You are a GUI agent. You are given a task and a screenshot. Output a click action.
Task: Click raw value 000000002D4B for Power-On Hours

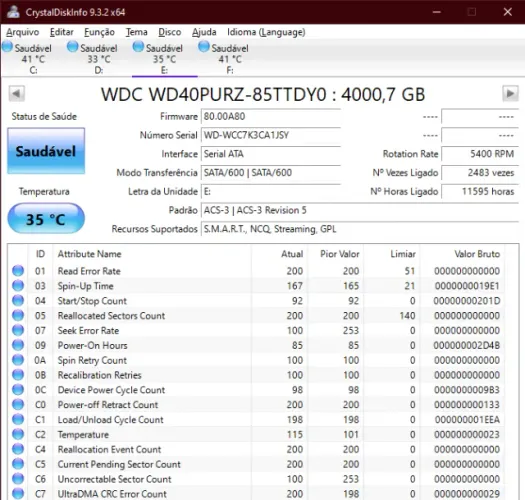coord(467,345)
